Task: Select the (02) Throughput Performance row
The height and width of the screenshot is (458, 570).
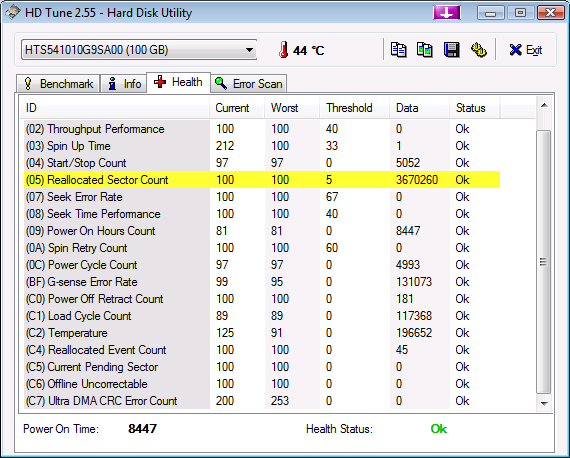Action: [262, 129]
